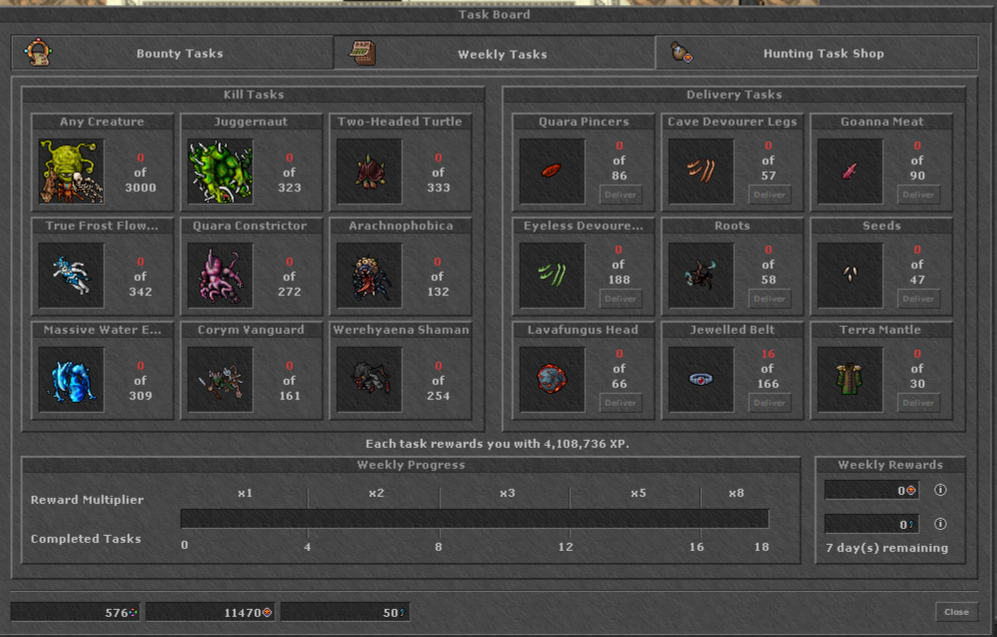Select the Corym Vanguard creature image

click(x=220, y=380)
